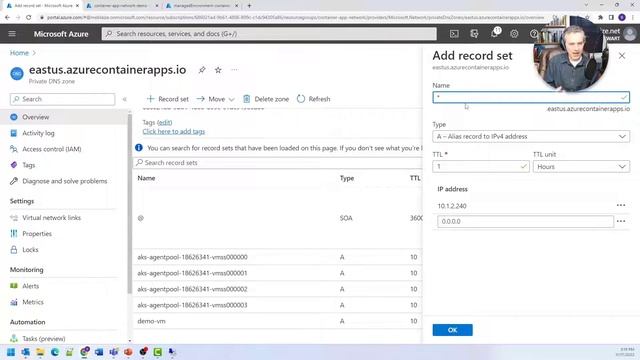This screenshot has height=360, width=640.
Task: Open the notifications bell
Action: click(x=494, y=34)
